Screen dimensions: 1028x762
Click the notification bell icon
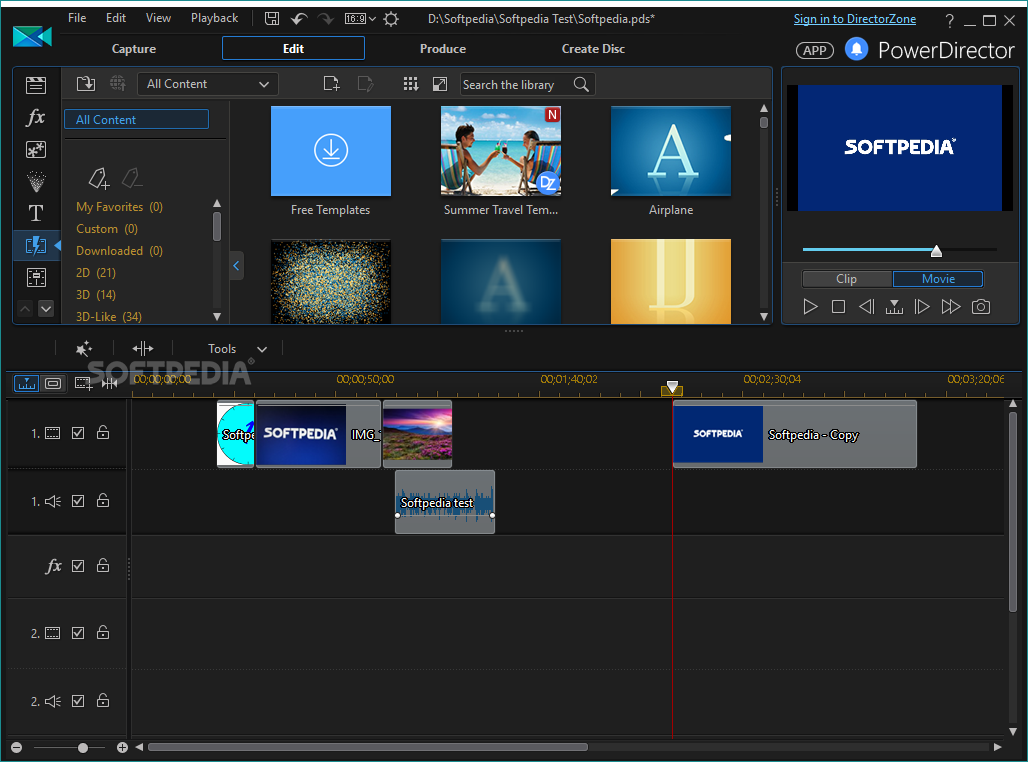point(856,49)
